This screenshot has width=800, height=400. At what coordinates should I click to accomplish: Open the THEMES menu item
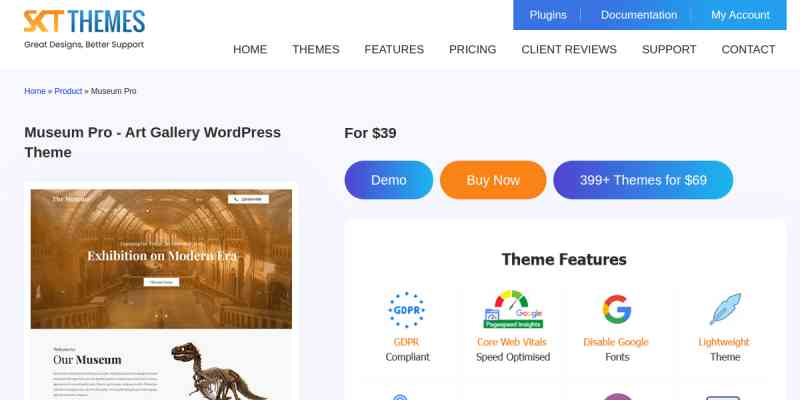tap(316, 49)
